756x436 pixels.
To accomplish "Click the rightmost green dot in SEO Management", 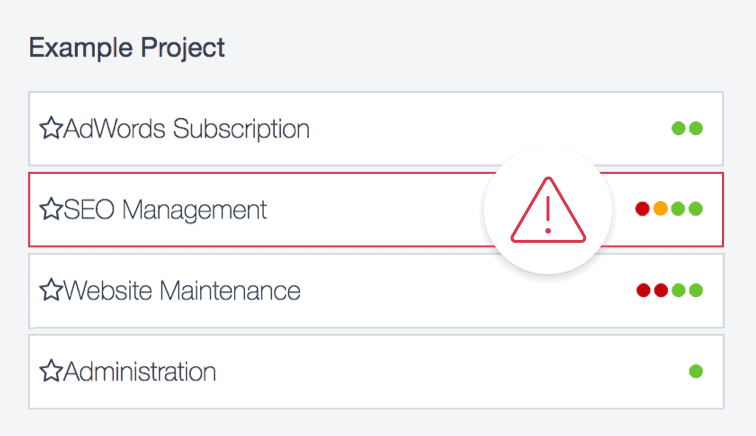I will (696, 209).
